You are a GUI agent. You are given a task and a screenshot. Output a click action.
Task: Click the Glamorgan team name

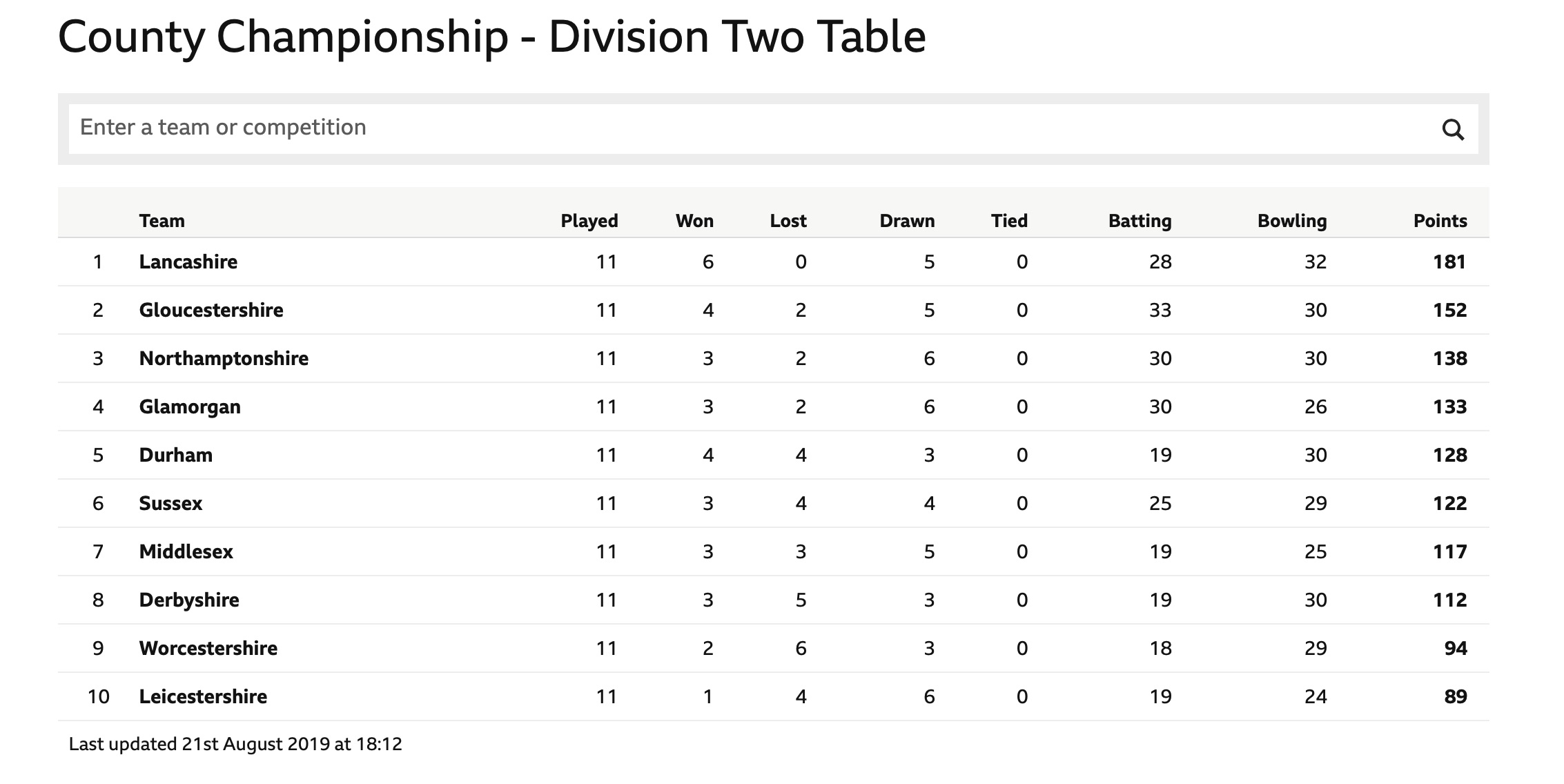[x=190, y=406]
